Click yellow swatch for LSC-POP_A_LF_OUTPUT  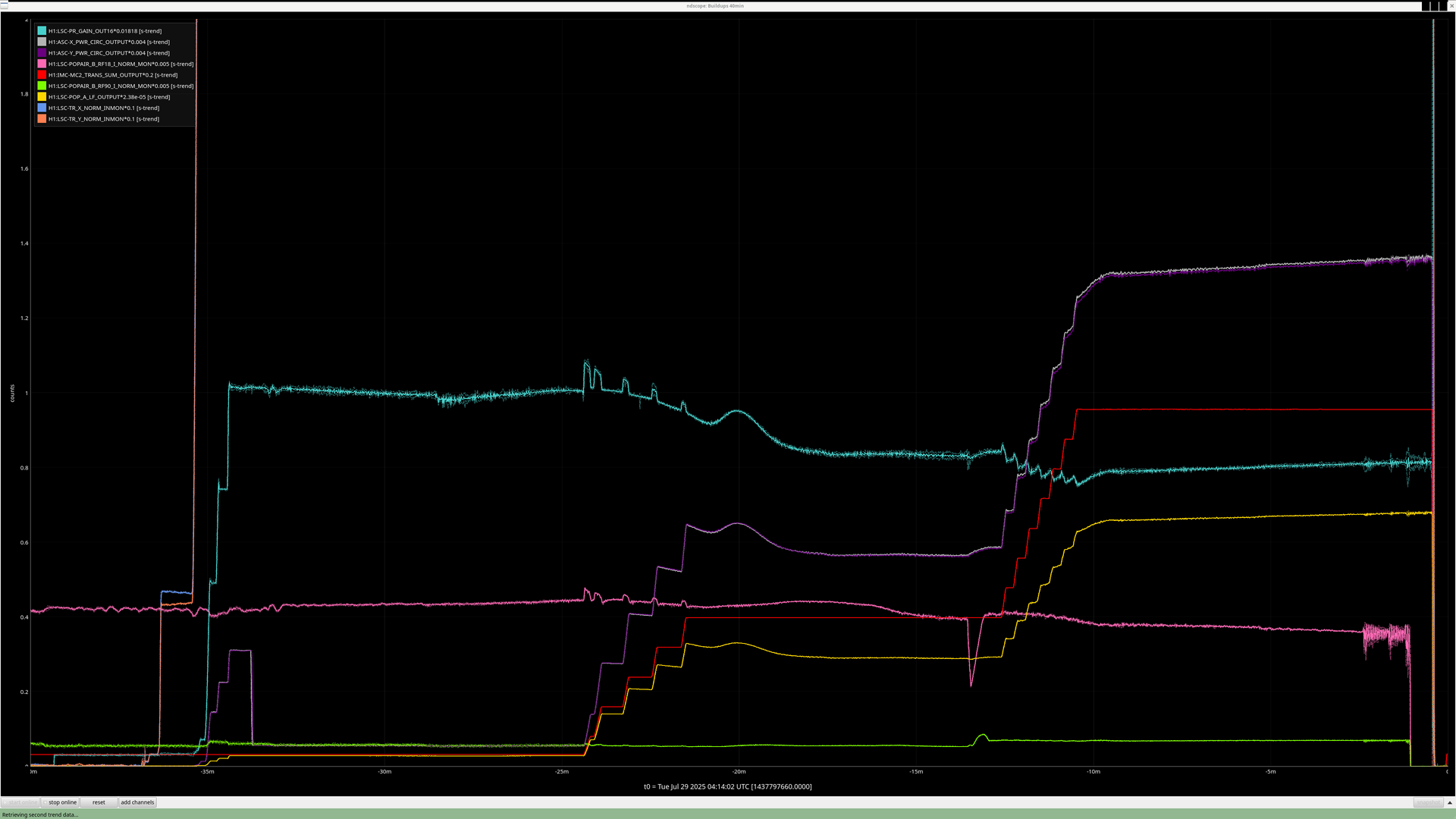tap(42, 97)
